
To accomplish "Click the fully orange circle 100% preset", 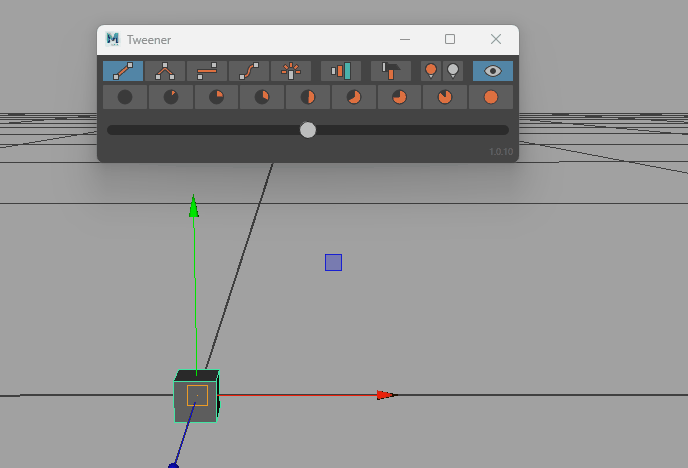I will click(491, 97).
